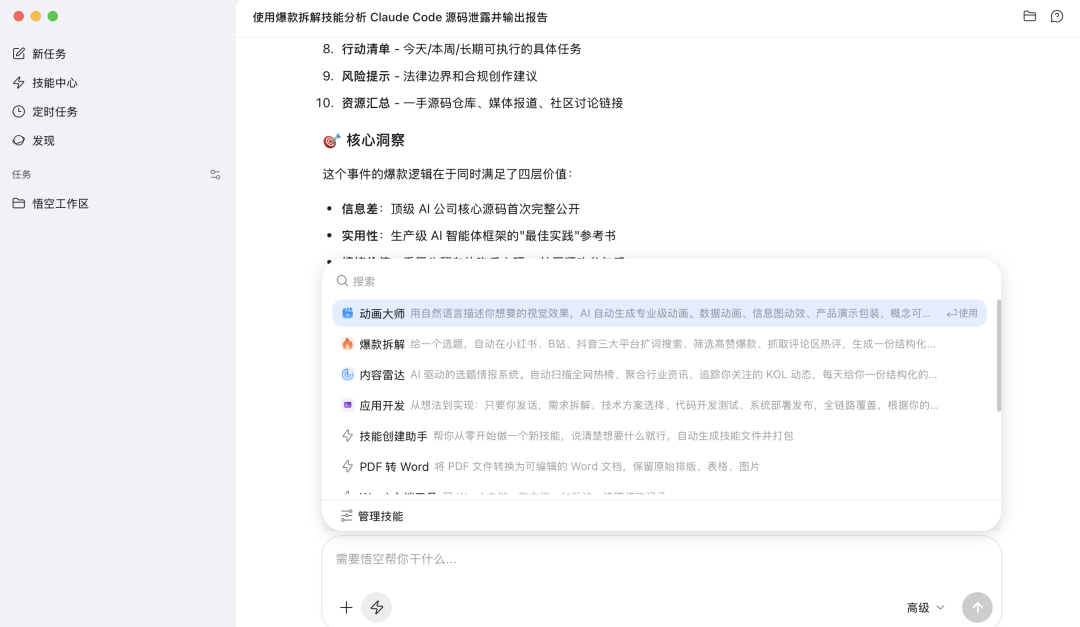Select the 爆款拆解 skill entry
This screenshot has height=627, width=1080.
[x=500, y=343]
